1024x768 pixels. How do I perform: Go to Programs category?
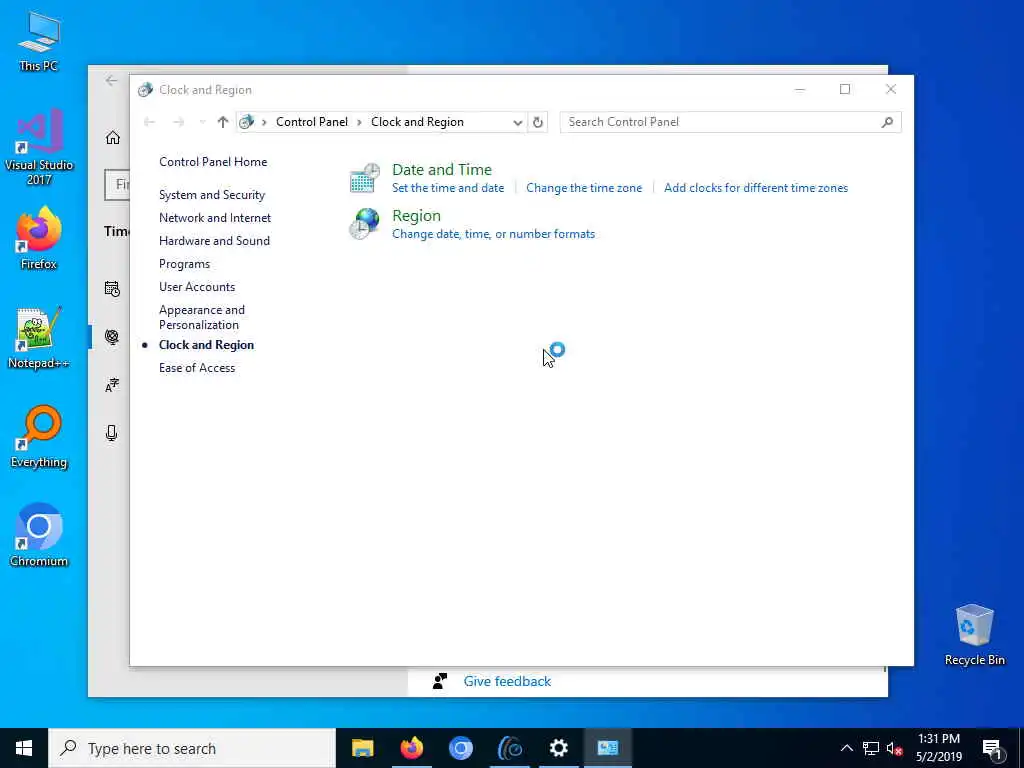184,264
